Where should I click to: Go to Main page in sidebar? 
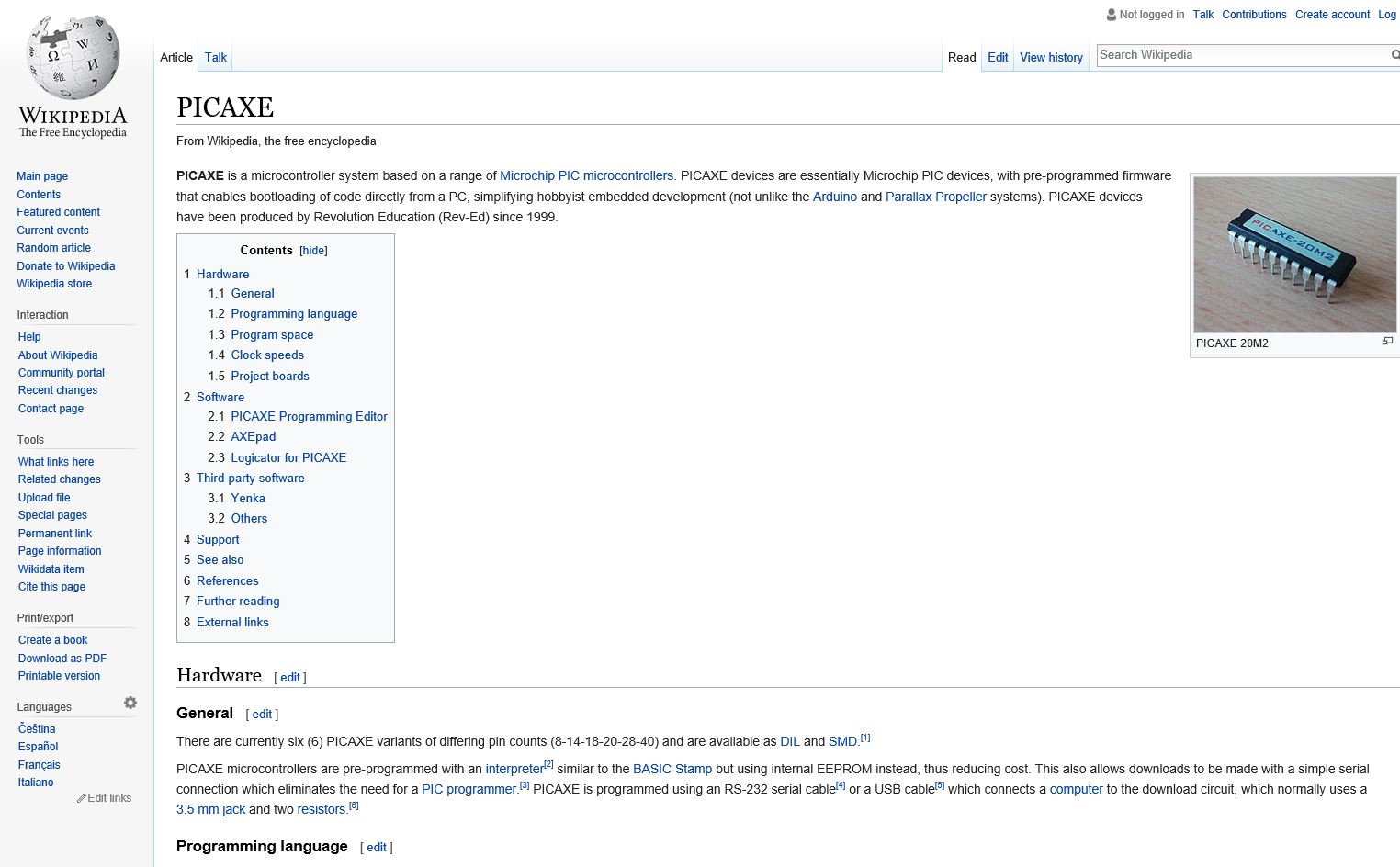42,176
